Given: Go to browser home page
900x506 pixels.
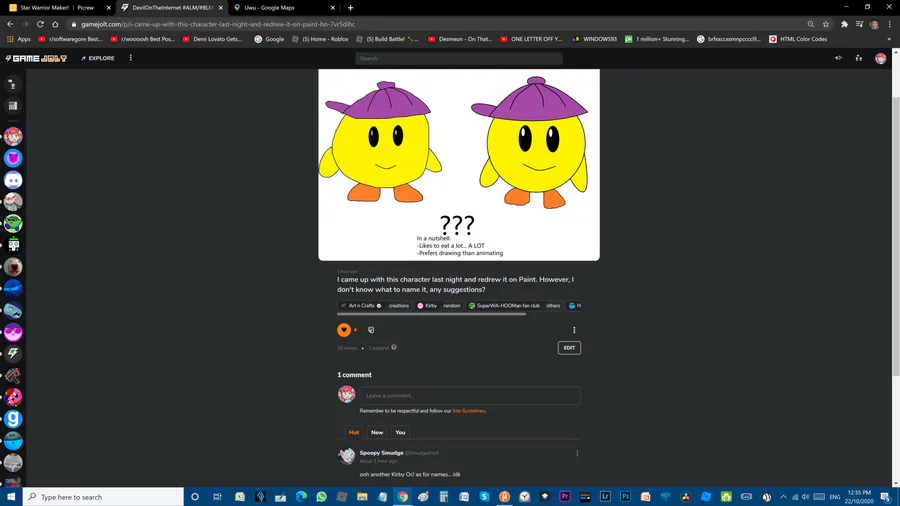Looking at the screenshot, I should (55, 24).
